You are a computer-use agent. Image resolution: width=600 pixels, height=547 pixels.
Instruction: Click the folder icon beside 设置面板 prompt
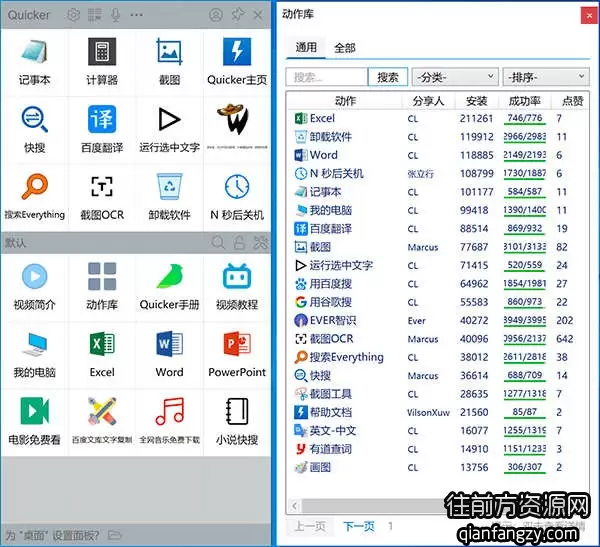pos(114,535)
